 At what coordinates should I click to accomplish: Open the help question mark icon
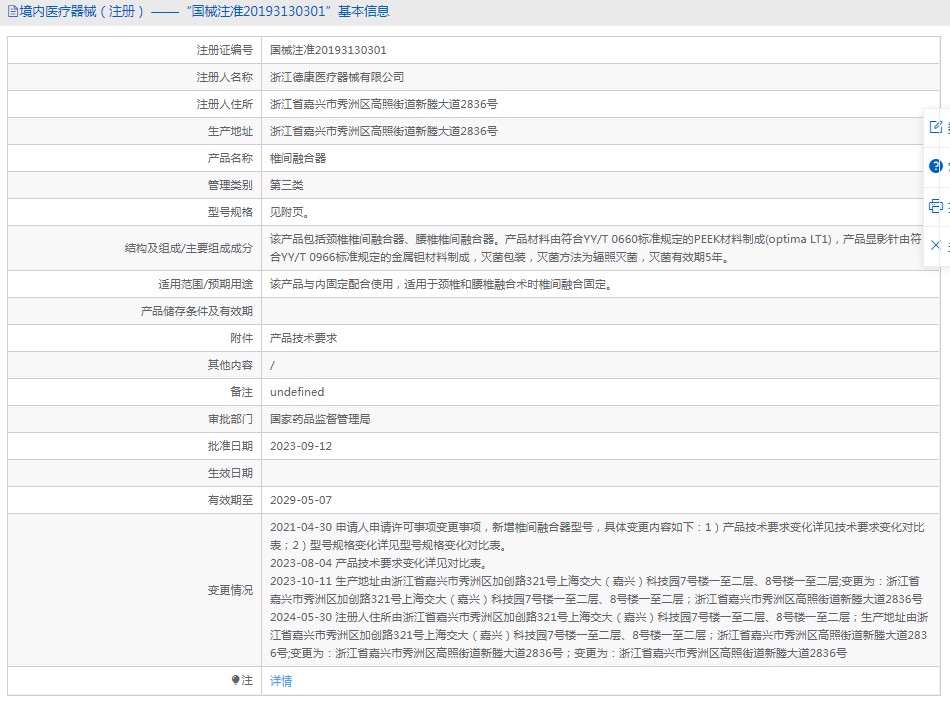(x=936, y=166)
